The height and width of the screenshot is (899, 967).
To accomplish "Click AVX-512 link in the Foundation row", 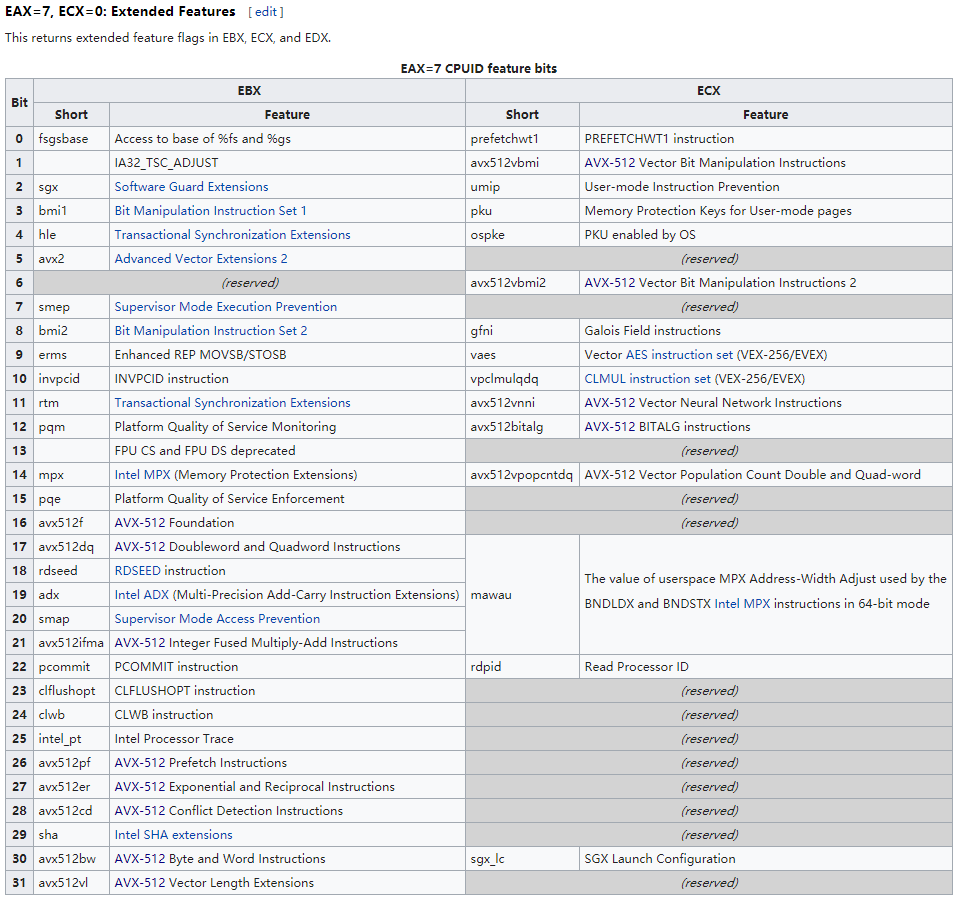I will [x=140, y=523].
